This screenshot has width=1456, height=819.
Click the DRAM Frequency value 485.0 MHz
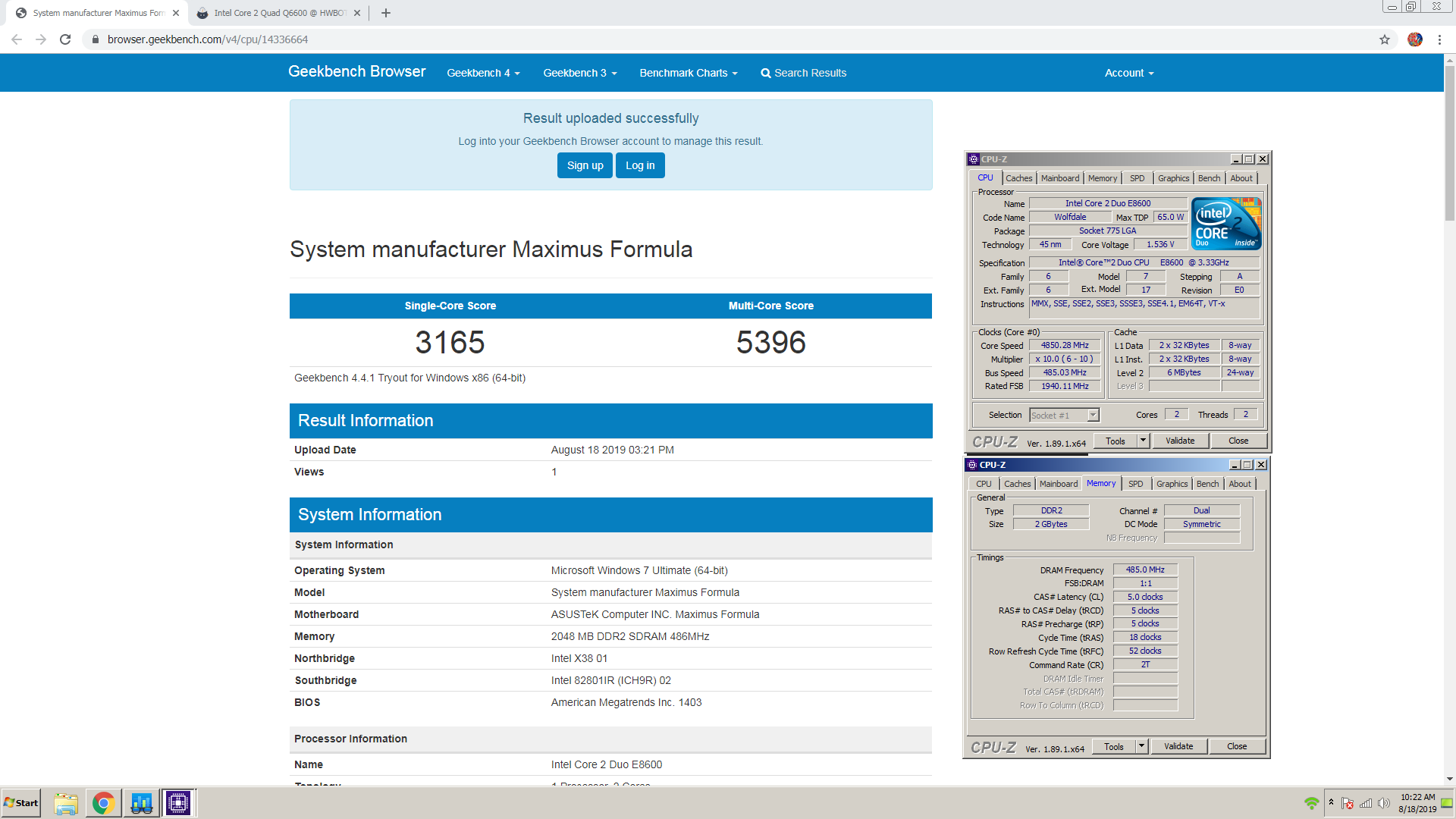[x=1145, y=570]
